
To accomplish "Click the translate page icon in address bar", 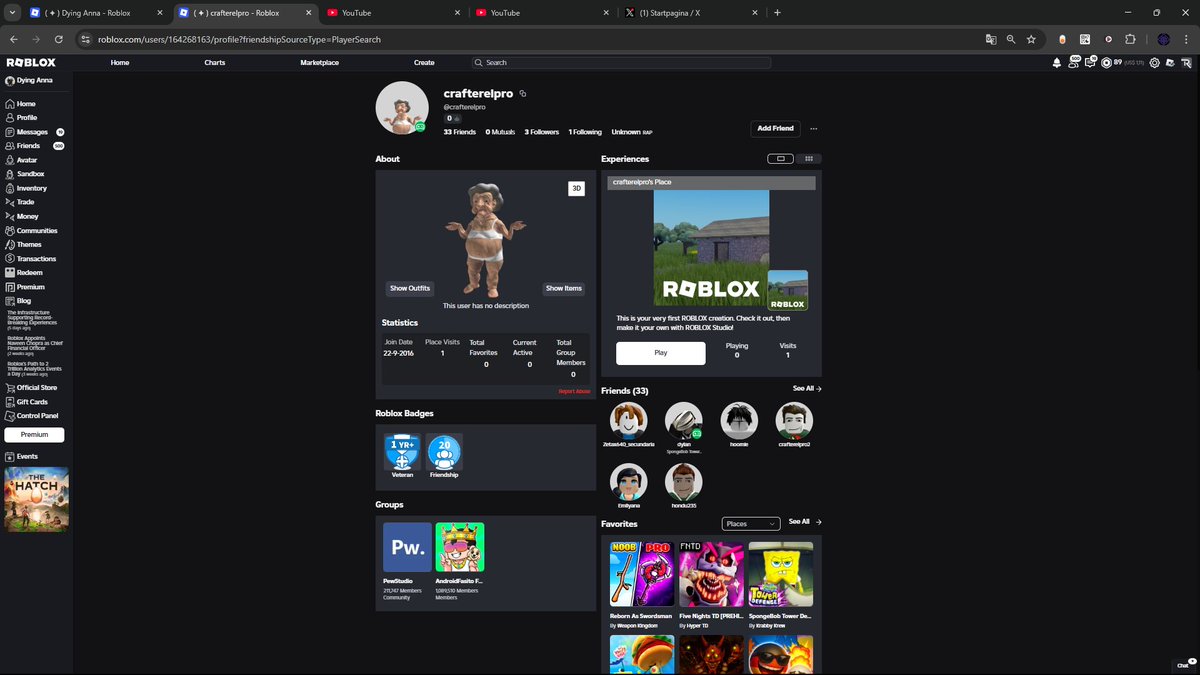I will [x=991, y=39].
